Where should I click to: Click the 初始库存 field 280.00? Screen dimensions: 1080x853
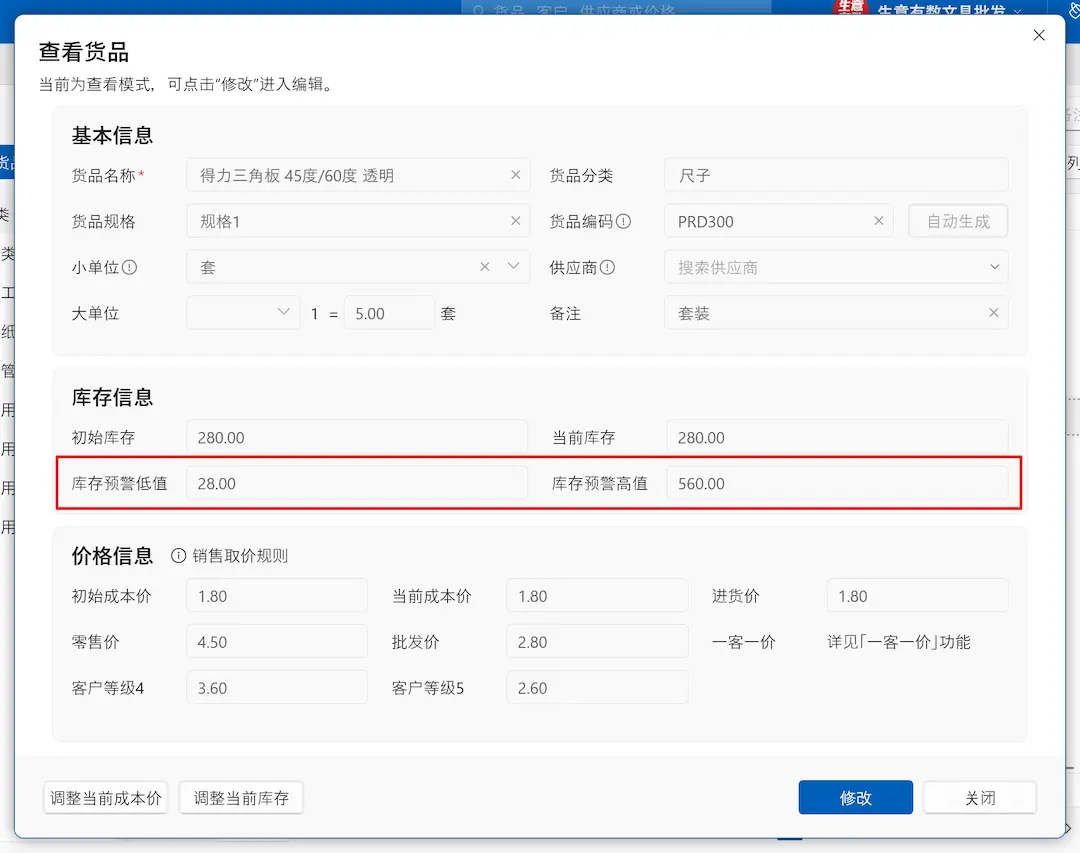pyautogui.click(x=357, y=438)
